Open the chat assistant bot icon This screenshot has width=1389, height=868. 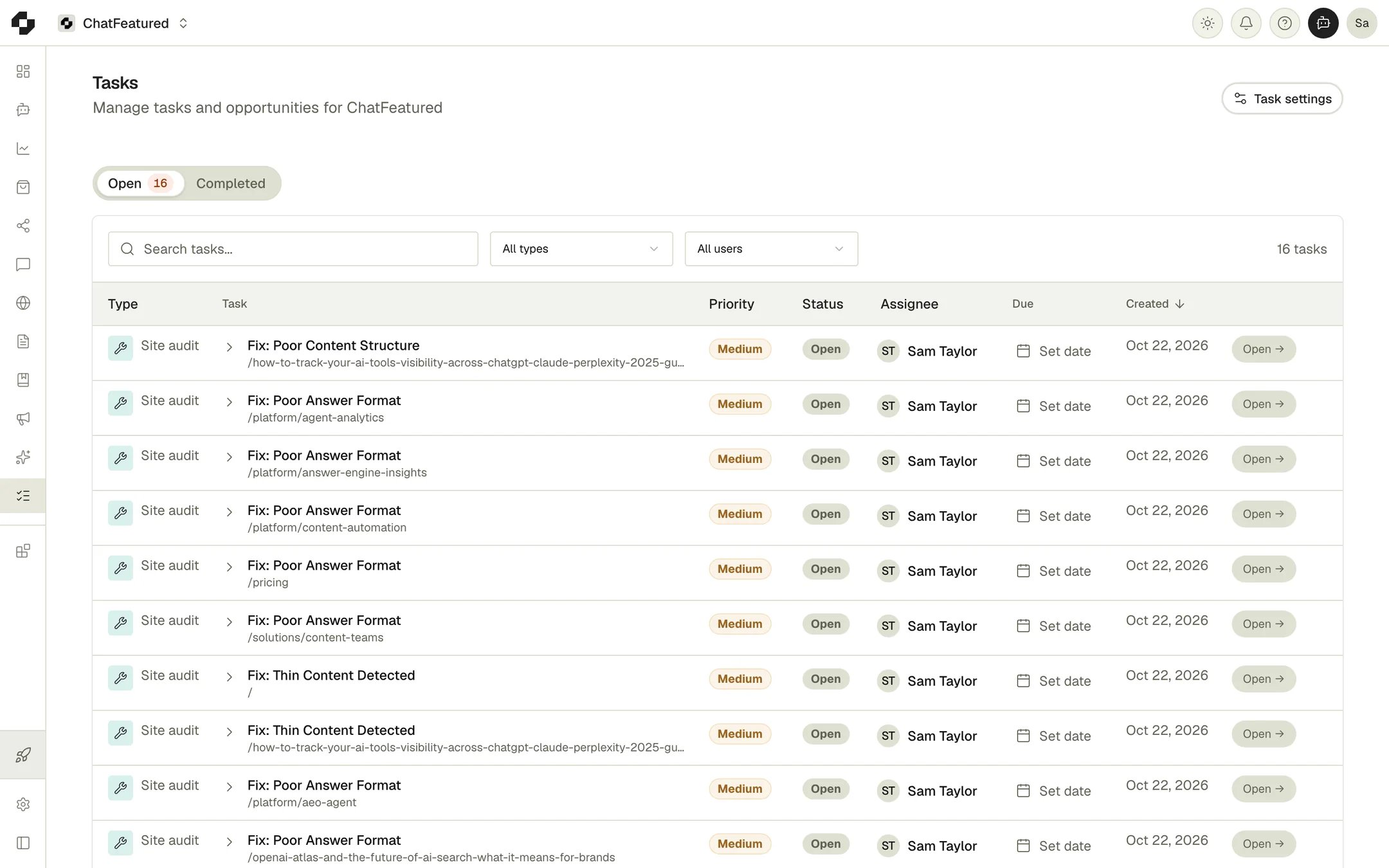coord(1323,23)
